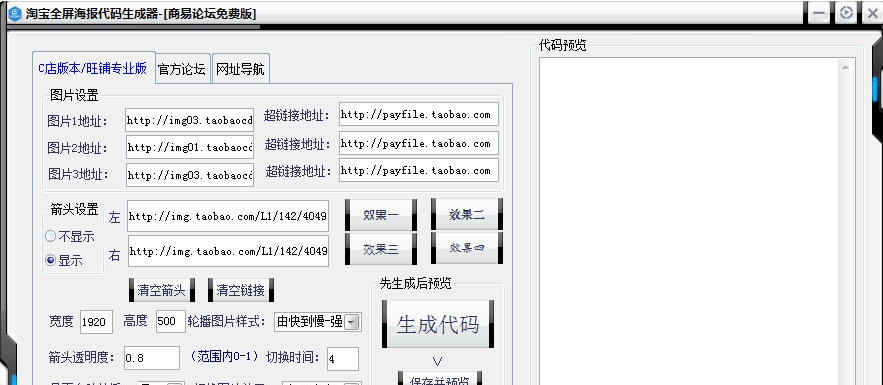The width and height of the screenshot is (883, 385).
Task: Focus the 超链接地址 field in 图片2 row
Action: 418,143
